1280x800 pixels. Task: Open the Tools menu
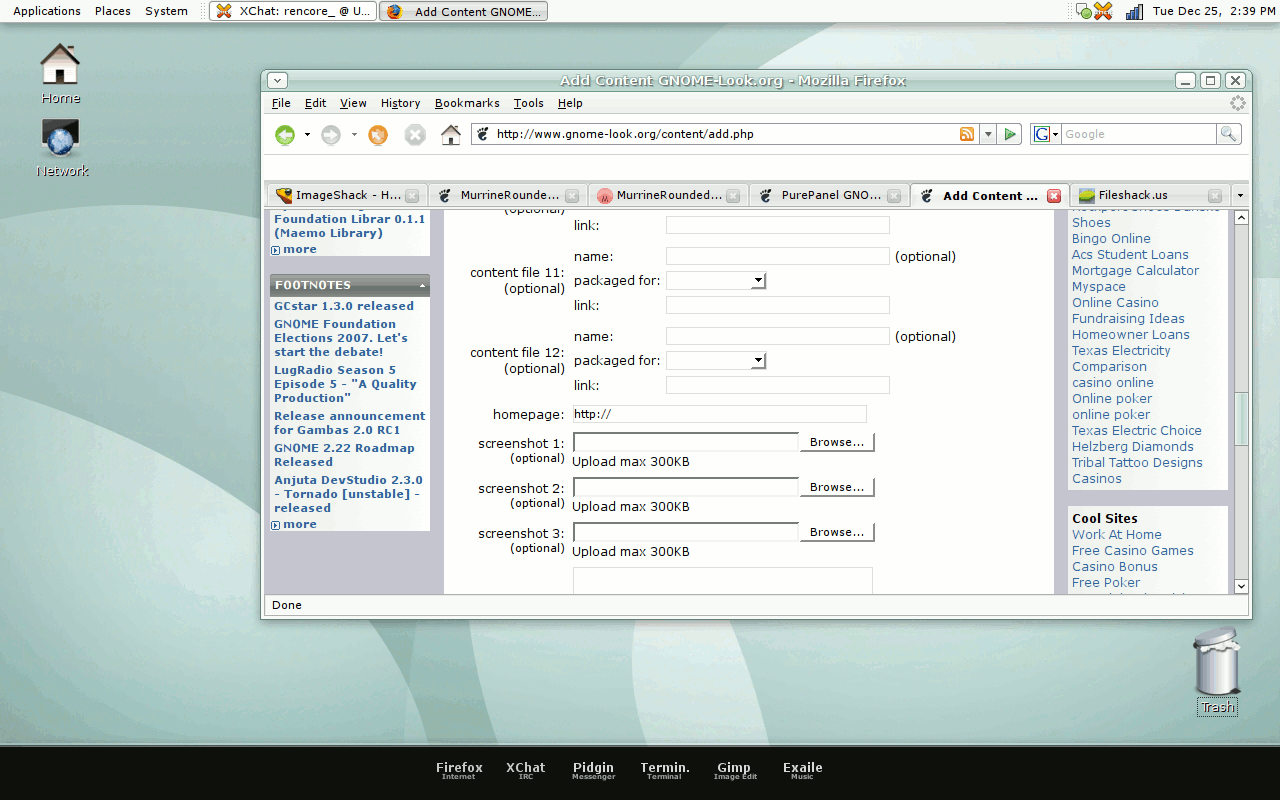[x=529, y=103]
